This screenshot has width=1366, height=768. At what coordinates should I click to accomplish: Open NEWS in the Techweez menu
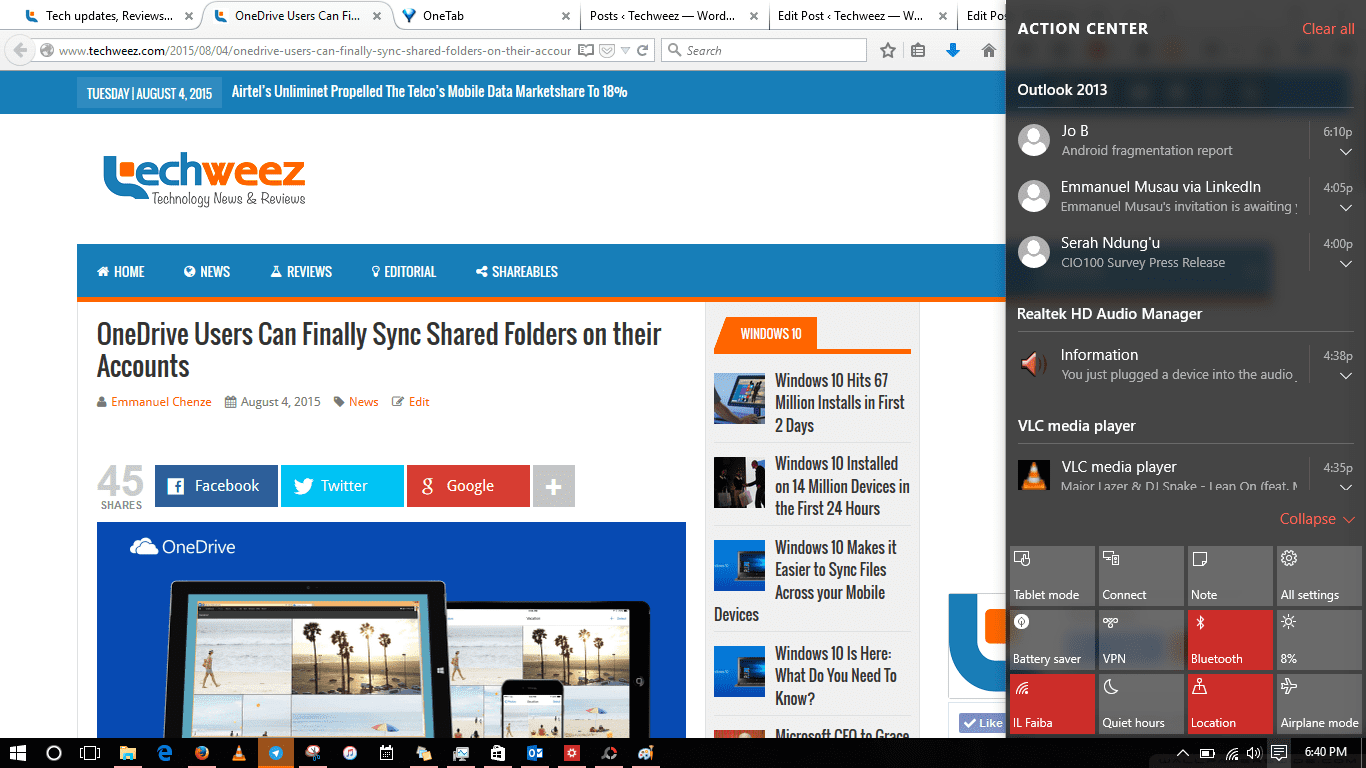[207, 271]
